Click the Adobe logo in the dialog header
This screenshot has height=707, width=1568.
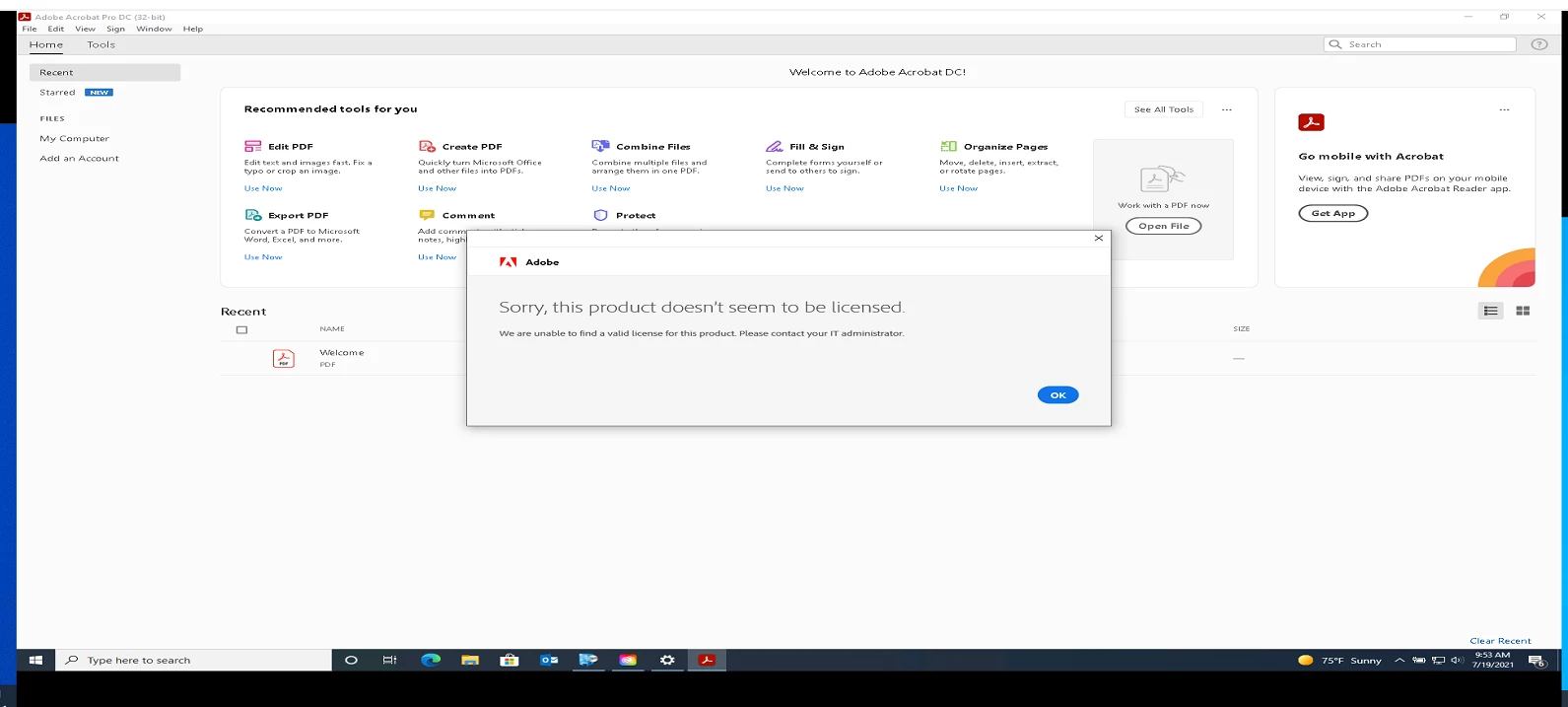click(x=509, y=262)
